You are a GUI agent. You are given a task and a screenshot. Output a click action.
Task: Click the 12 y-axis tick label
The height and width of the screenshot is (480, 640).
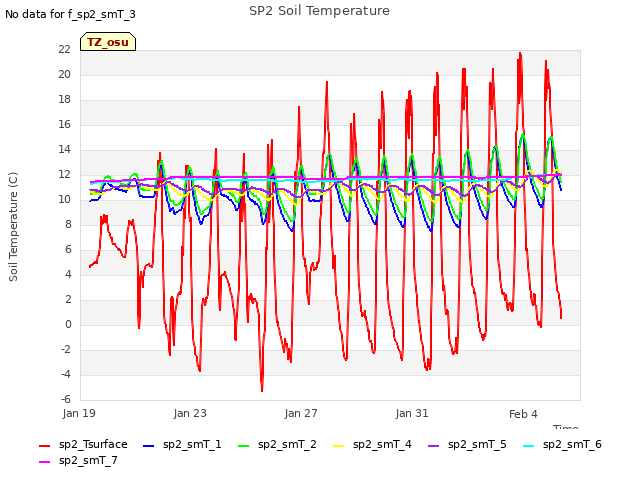64,174
